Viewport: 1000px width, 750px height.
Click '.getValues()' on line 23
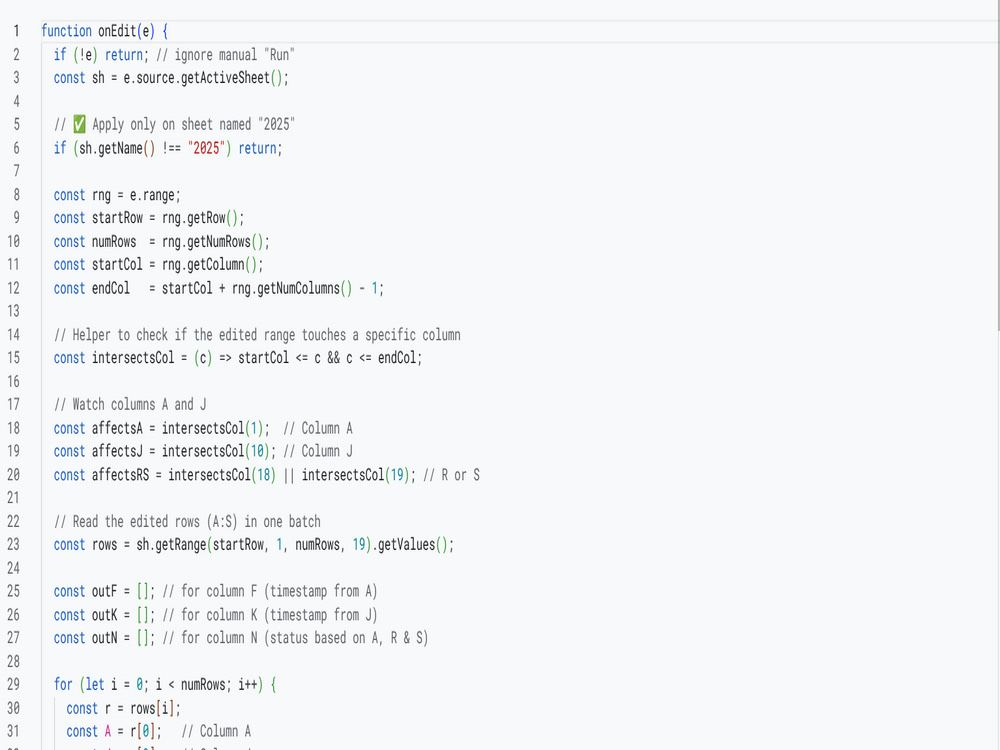click(409, 545)
